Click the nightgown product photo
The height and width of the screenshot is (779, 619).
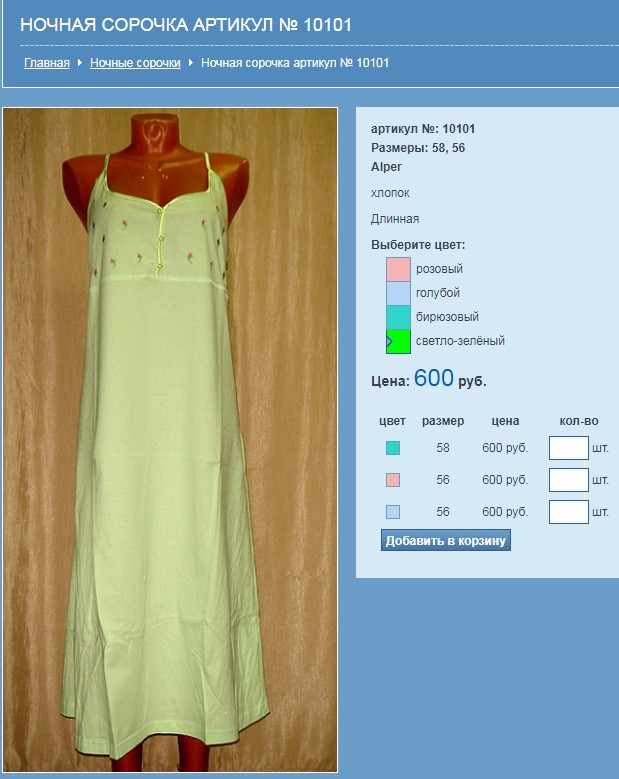(170, 440)
